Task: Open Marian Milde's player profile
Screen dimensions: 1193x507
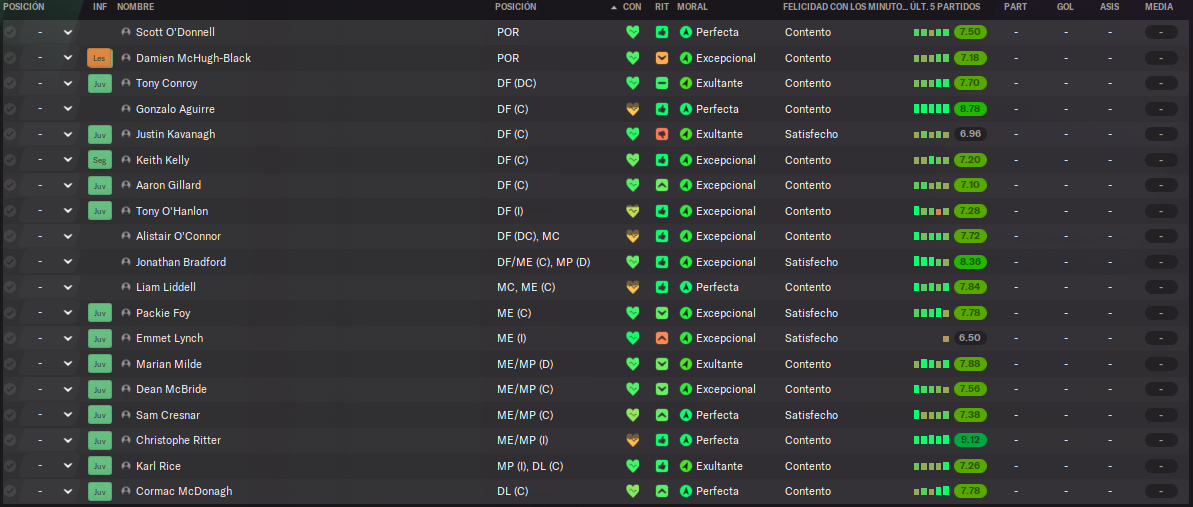Action: pyautogui.click(x=169, y=364)
